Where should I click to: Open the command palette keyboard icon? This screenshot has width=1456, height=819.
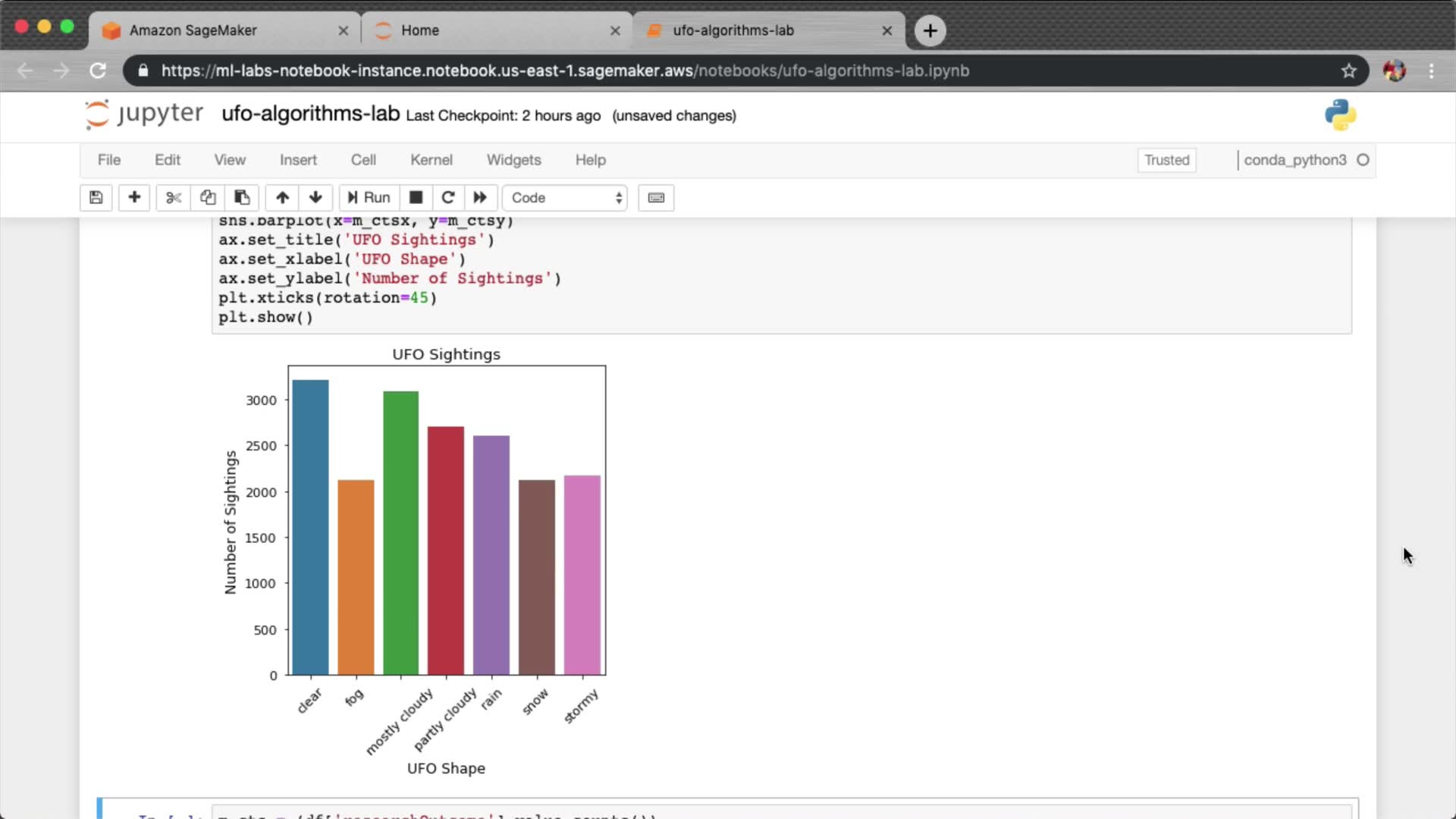point(656,198)
